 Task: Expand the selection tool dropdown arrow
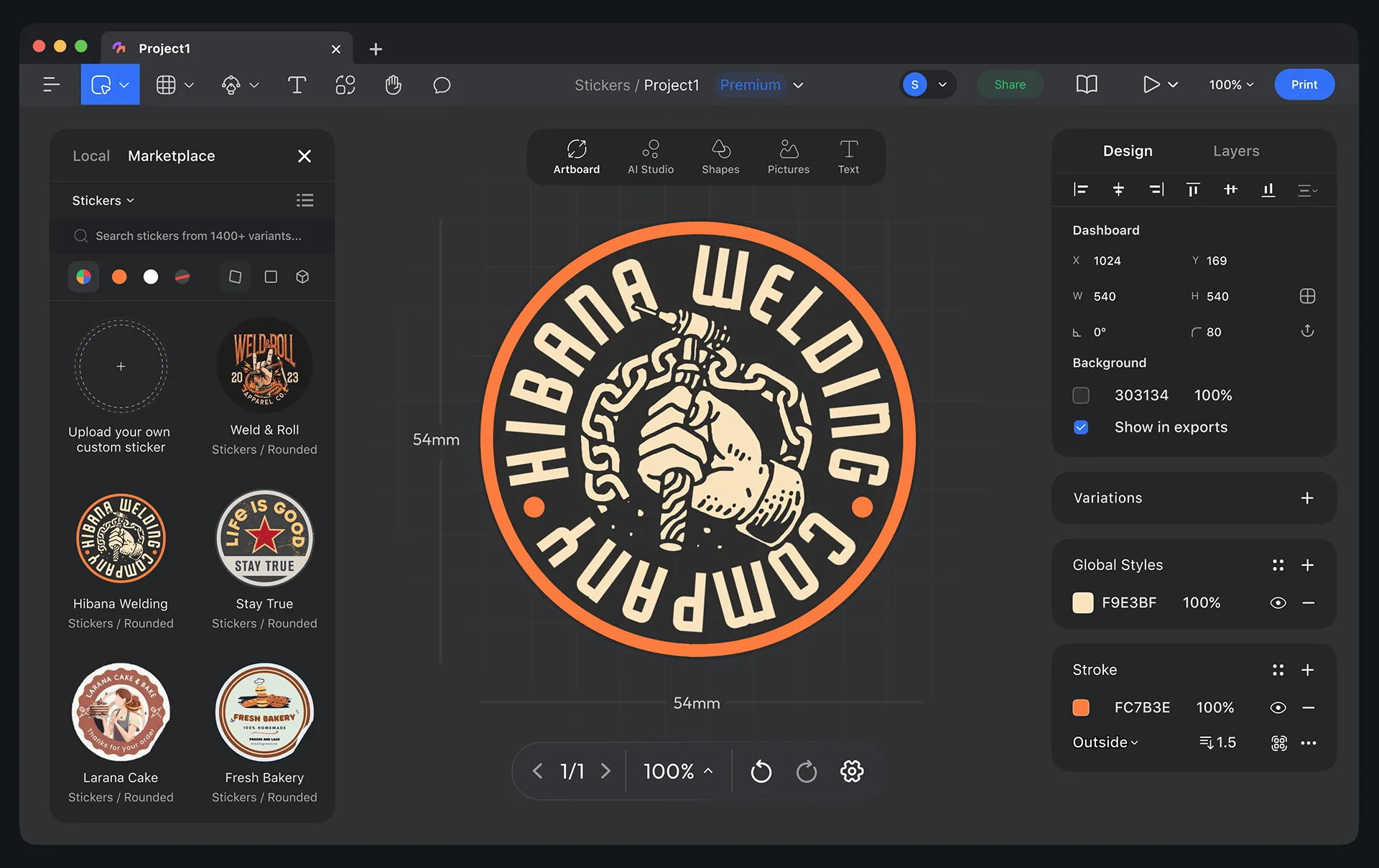124,85
